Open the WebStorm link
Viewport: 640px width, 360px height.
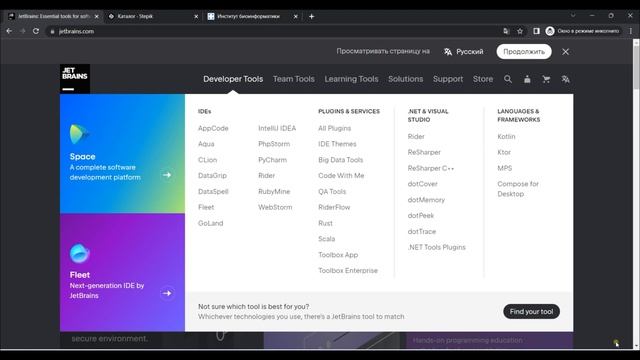pos(275,207)
